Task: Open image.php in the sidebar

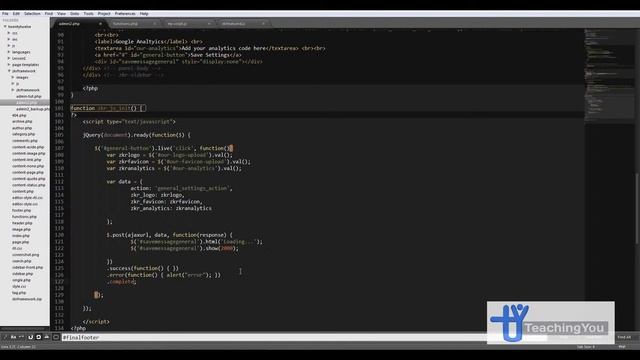Action: 21,229
